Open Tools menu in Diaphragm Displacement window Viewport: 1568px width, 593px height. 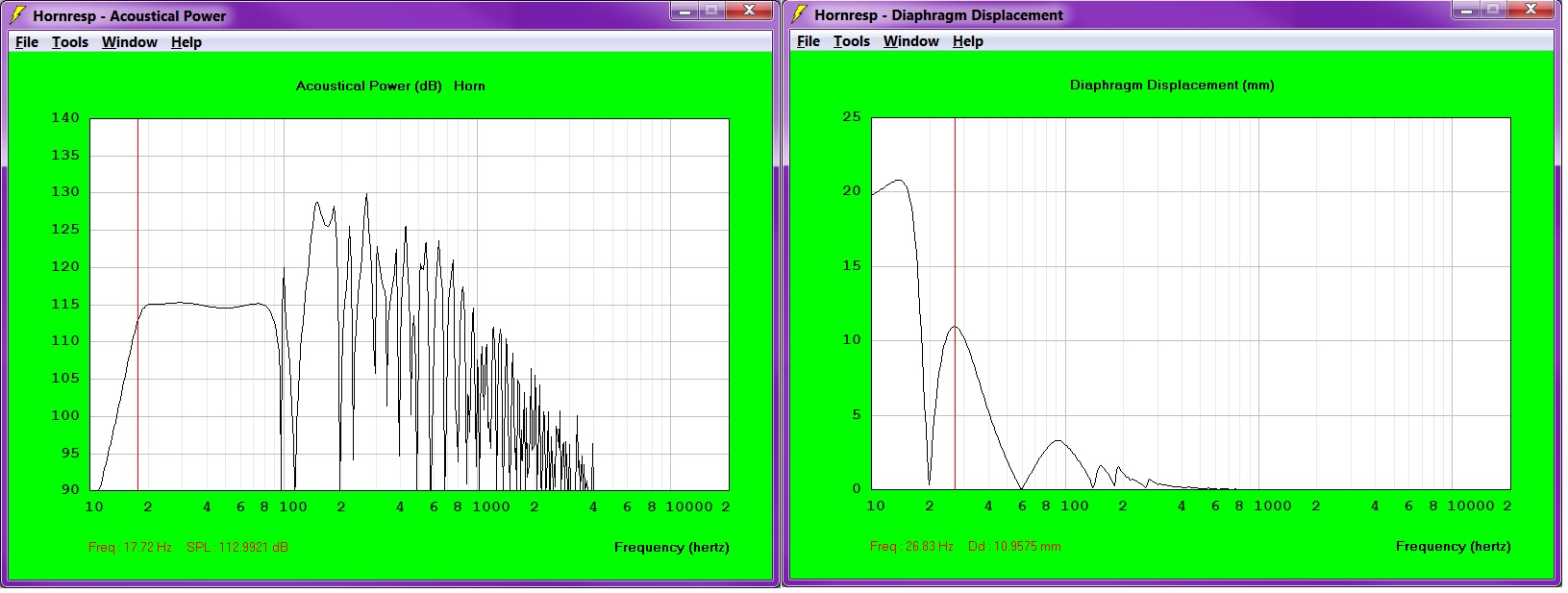pos(852,41)
